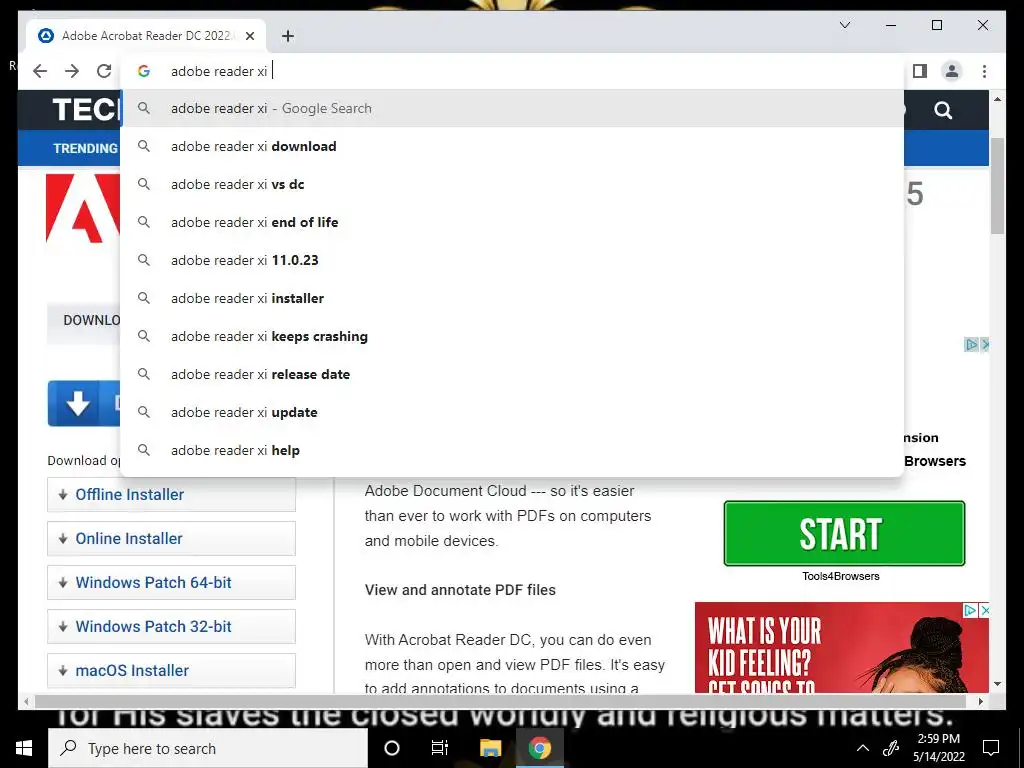Select the 'adobe reader xi installer' suggestion
The height and width of the screenshot is (768, 1024).
point(512,298)
